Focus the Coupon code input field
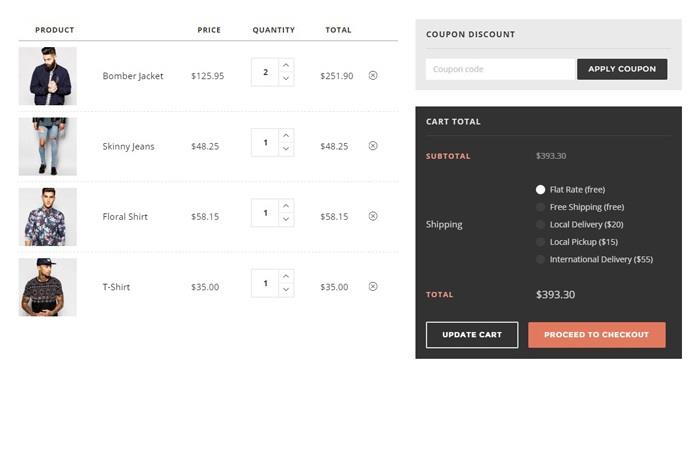 pos(500,69)
